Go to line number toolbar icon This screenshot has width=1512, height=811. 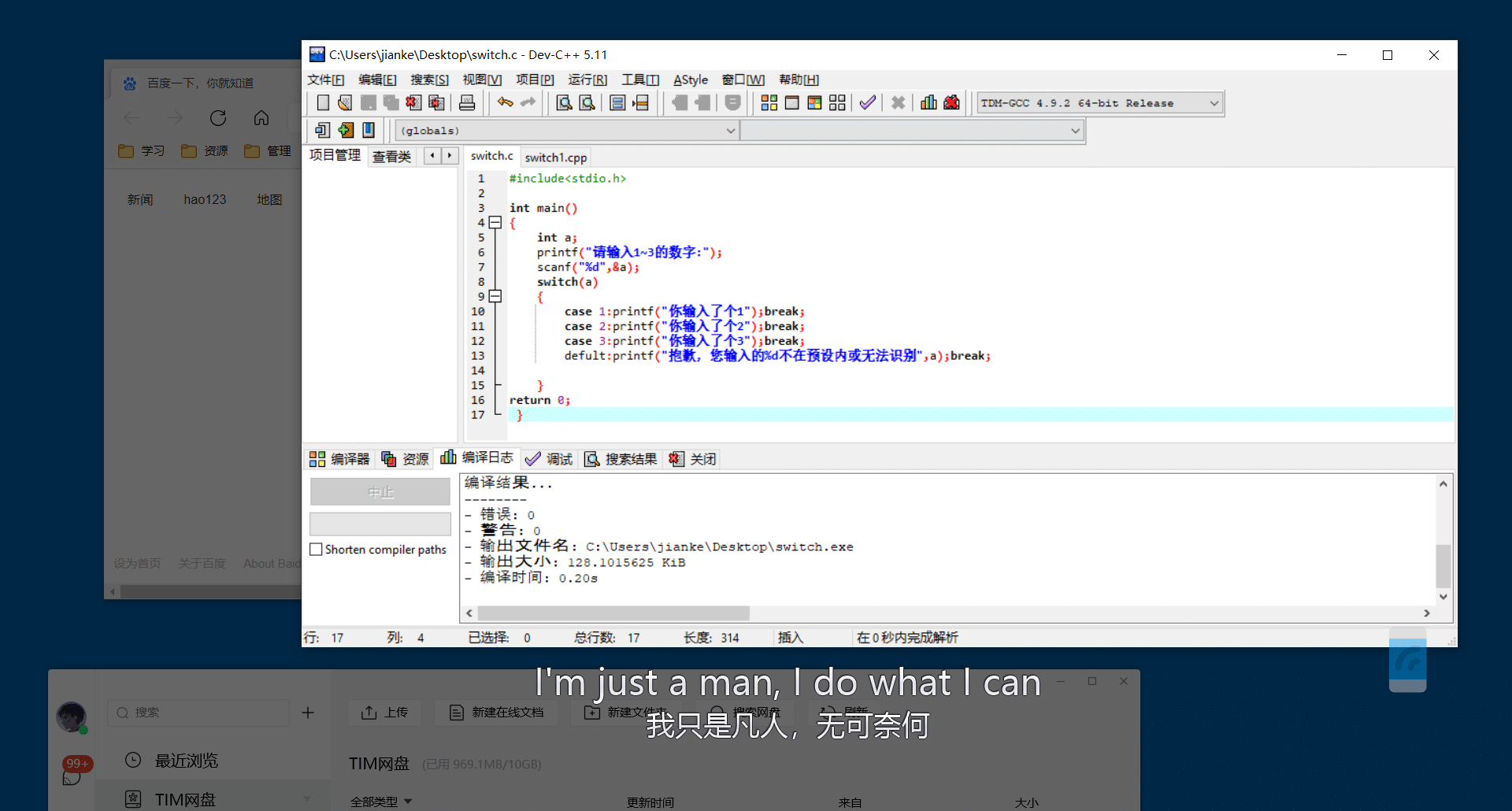click(x=641, y=102)
